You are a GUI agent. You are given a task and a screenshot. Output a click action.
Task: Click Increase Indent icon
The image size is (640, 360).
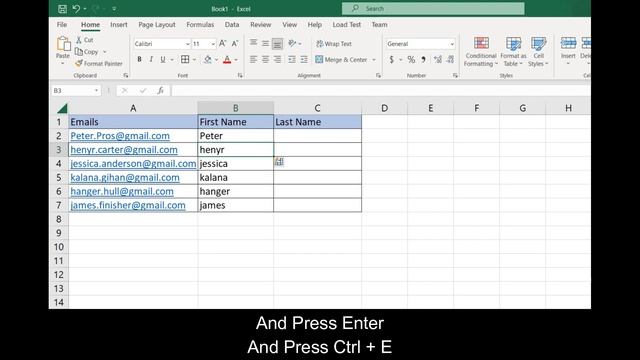[x=304, y=60]
